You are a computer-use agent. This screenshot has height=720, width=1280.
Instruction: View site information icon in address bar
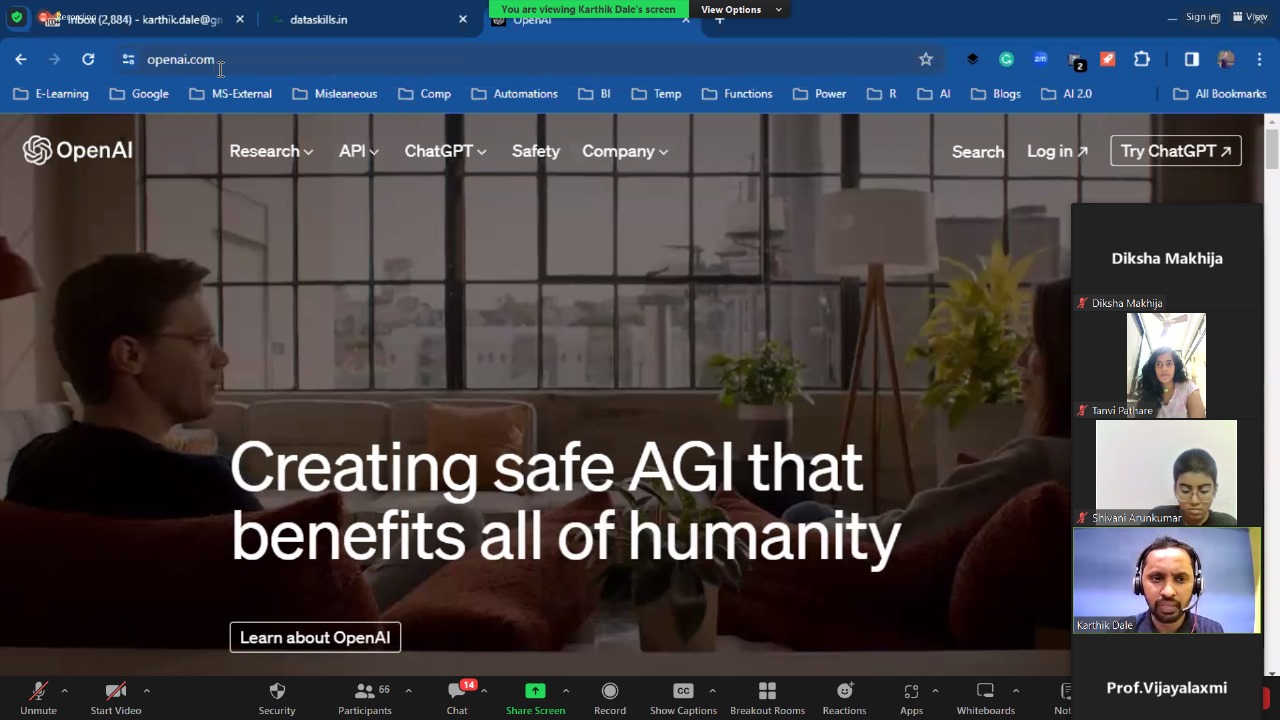tap(128, 59)
